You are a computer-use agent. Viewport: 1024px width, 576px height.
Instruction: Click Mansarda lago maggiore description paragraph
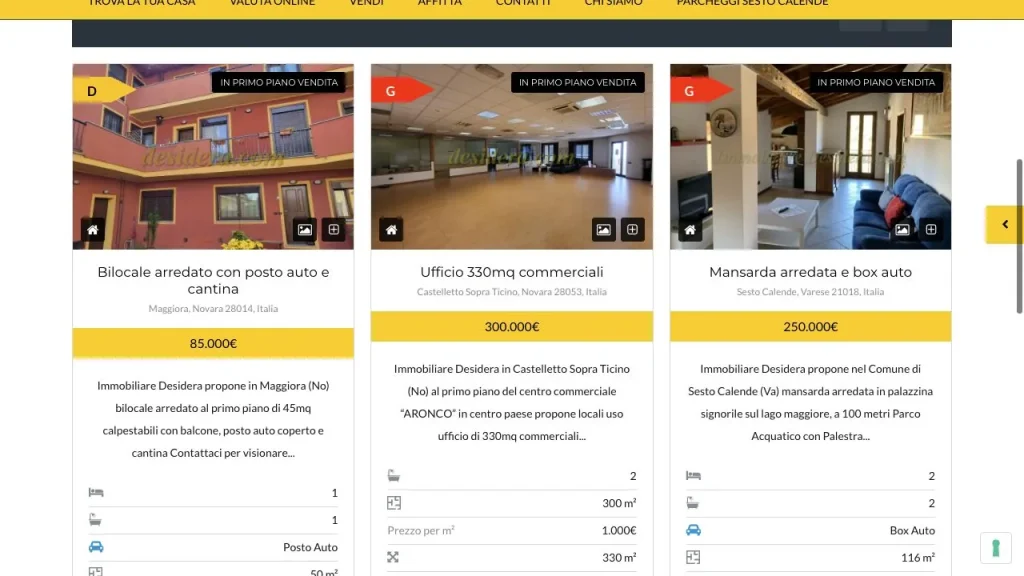point(810,402)
